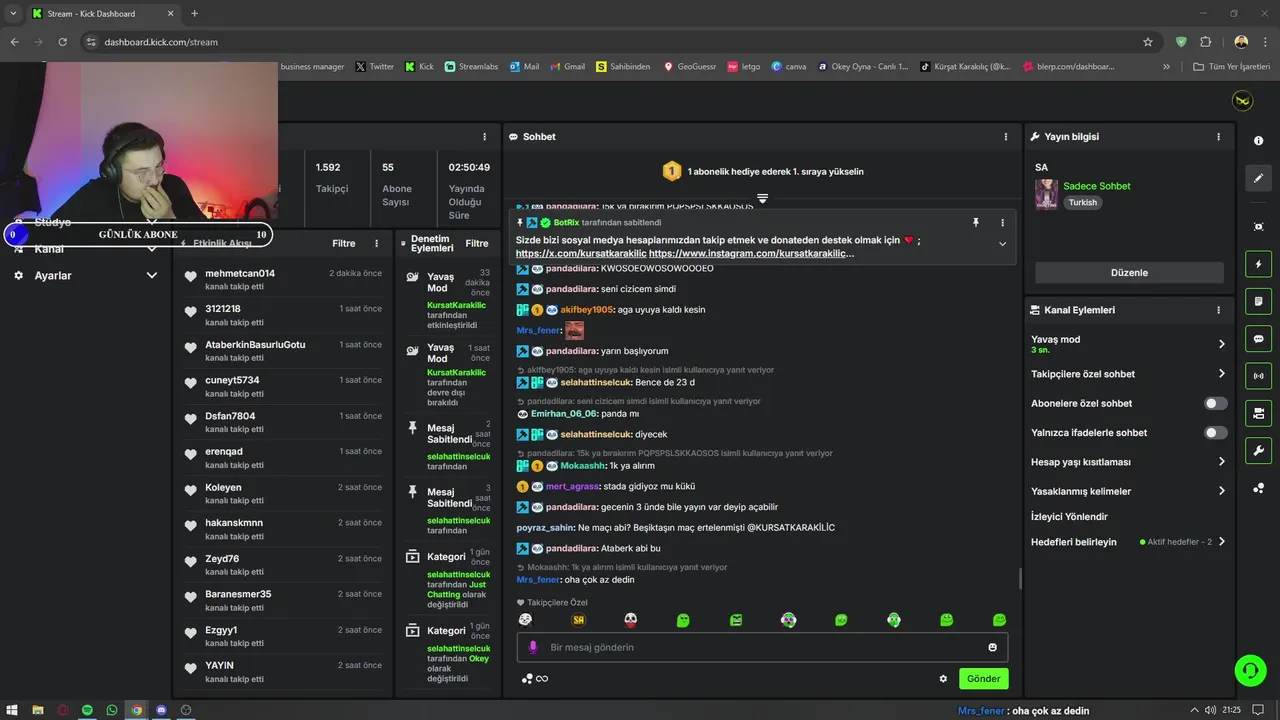
Task: Open the Streamlabs bookmark
Action: click(x=471, y=67)
